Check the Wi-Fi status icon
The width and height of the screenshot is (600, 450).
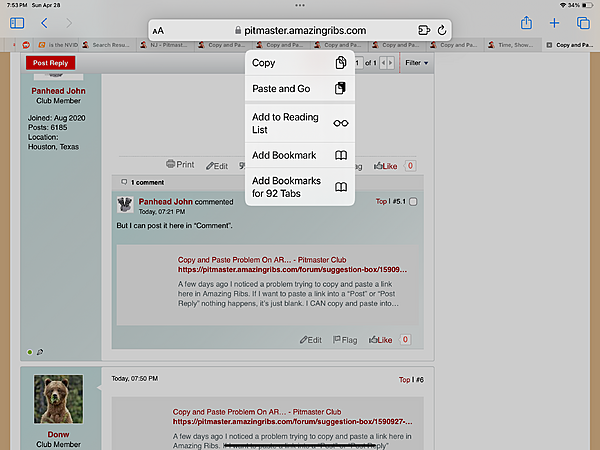(x=563, y=5)
